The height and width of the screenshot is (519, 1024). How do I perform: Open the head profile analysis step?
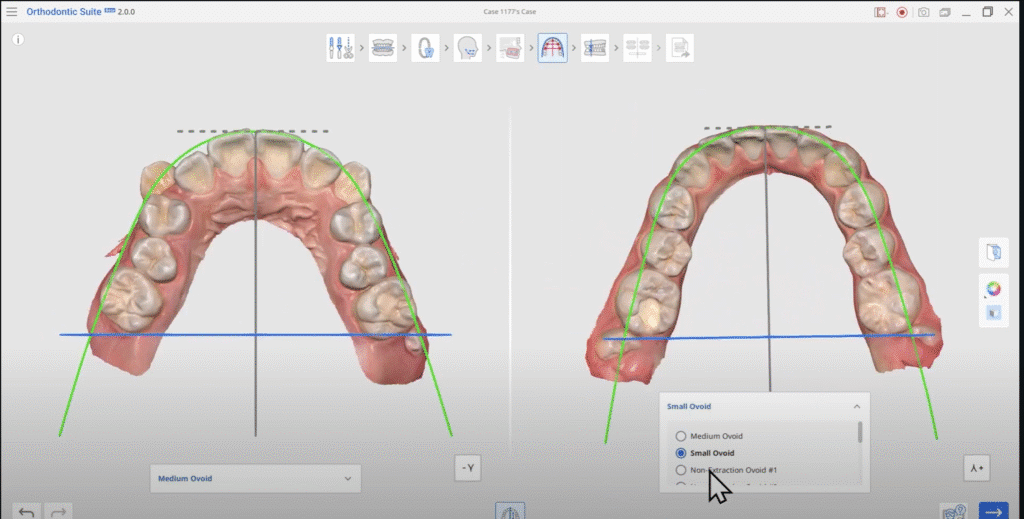(x=468, y=48)
